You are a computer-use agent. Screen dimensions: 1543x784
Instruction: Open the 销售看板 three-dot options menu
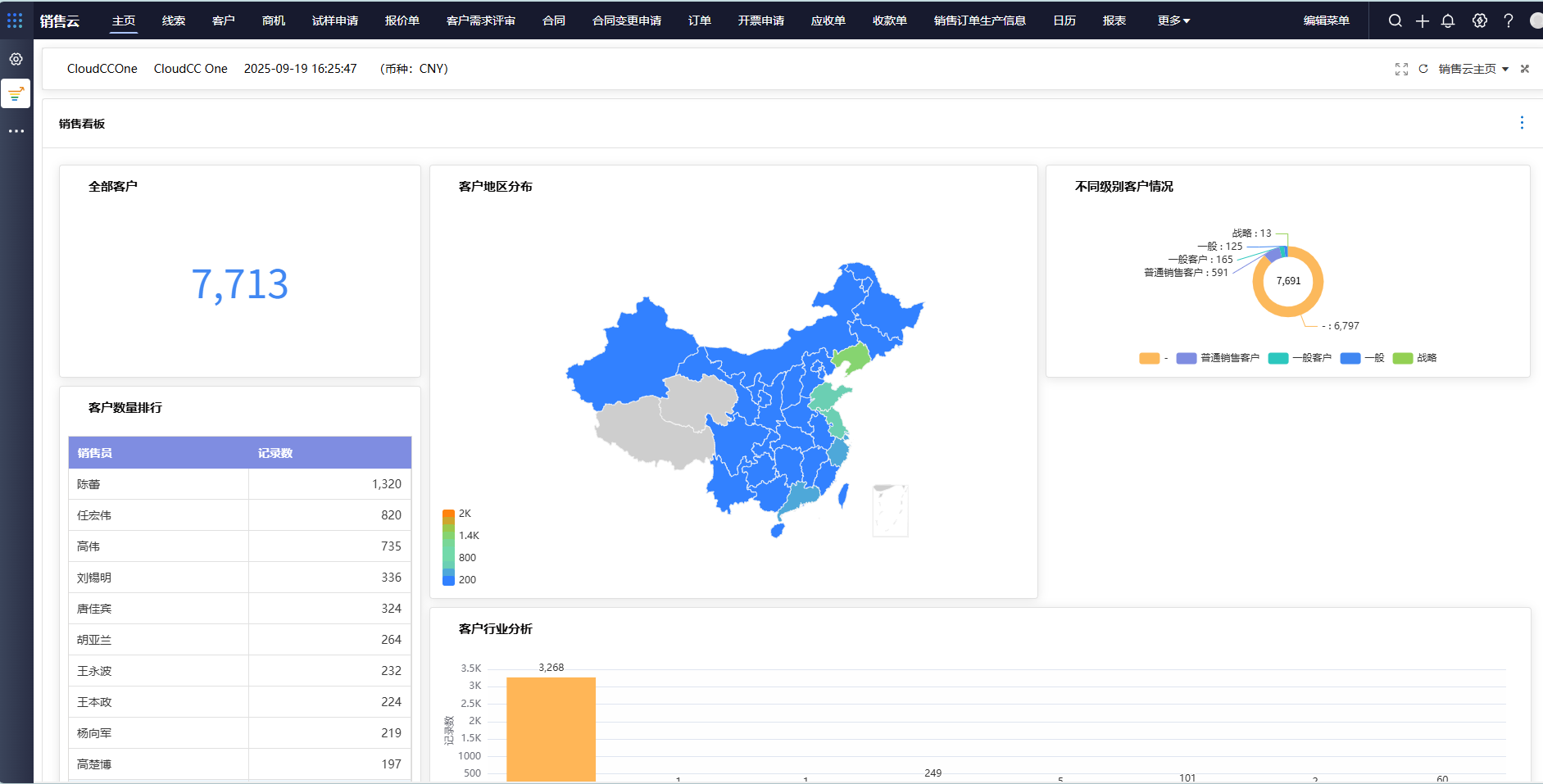pos(1522,122)
